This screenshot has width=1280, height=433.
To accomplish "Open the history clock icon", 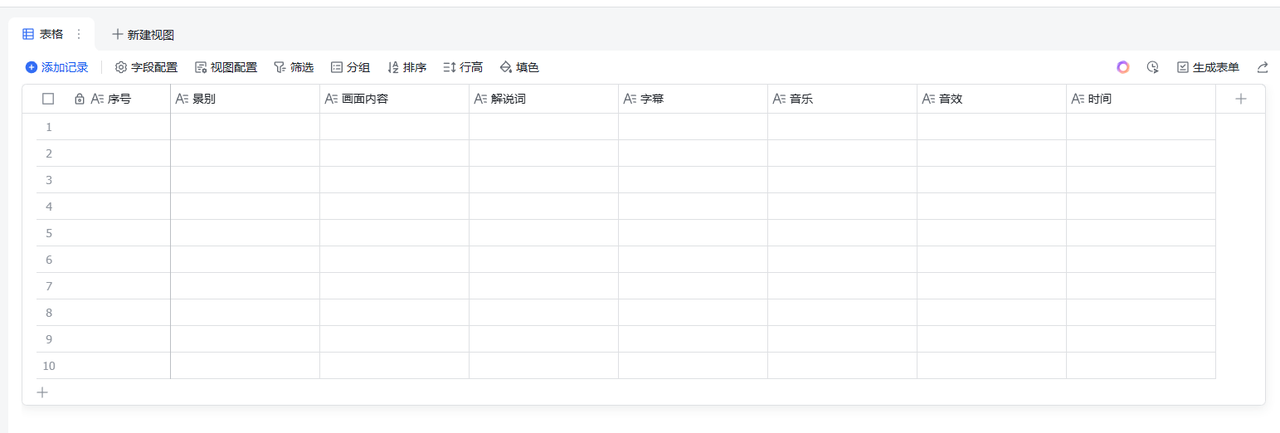I will 1153,67.
